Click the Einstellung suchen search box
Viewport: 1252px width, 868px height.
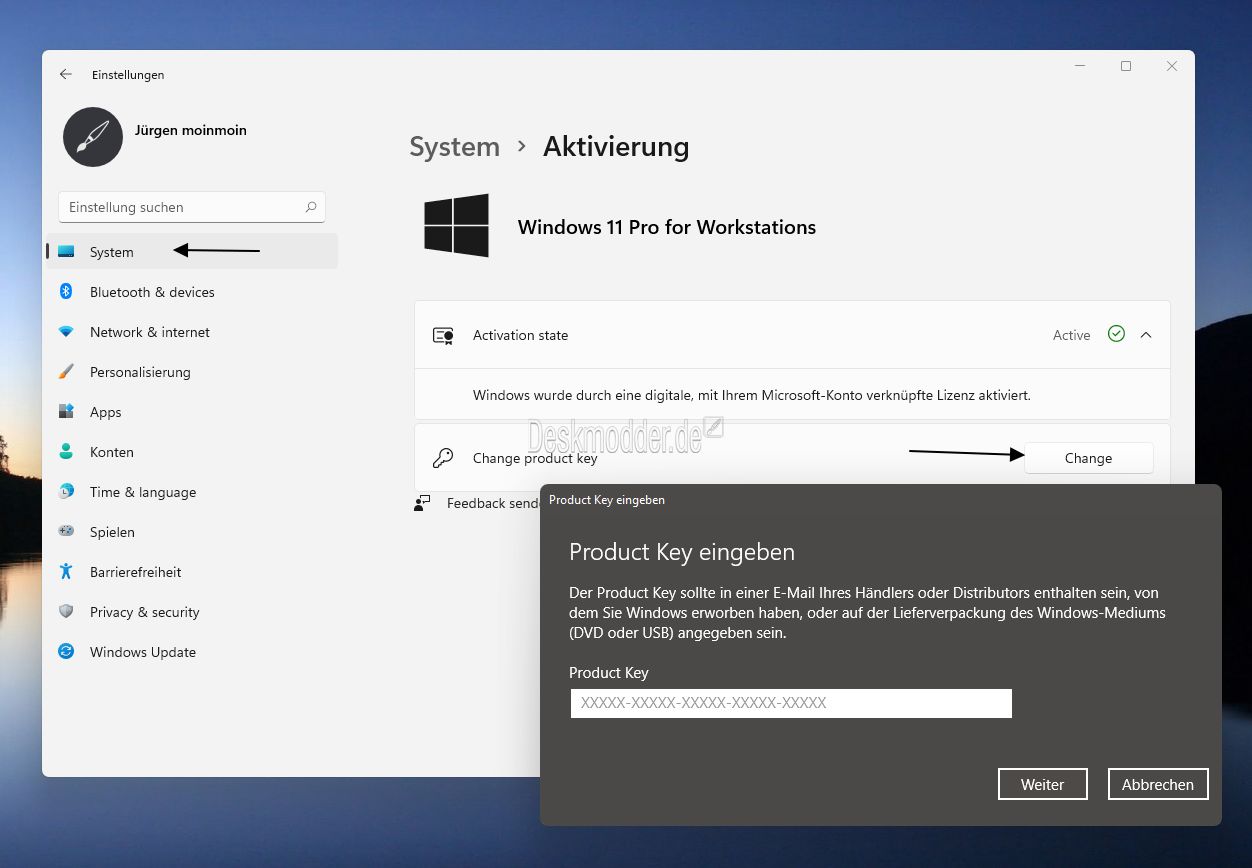pyautogui.click(x=192, y=207)
